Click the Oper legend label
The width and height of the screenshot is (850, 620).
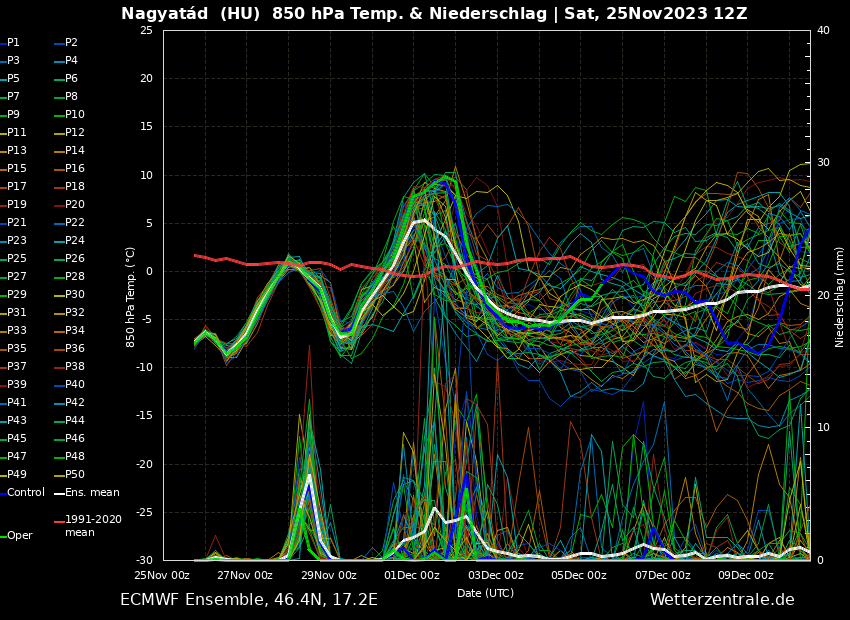(x=20, y=536)
